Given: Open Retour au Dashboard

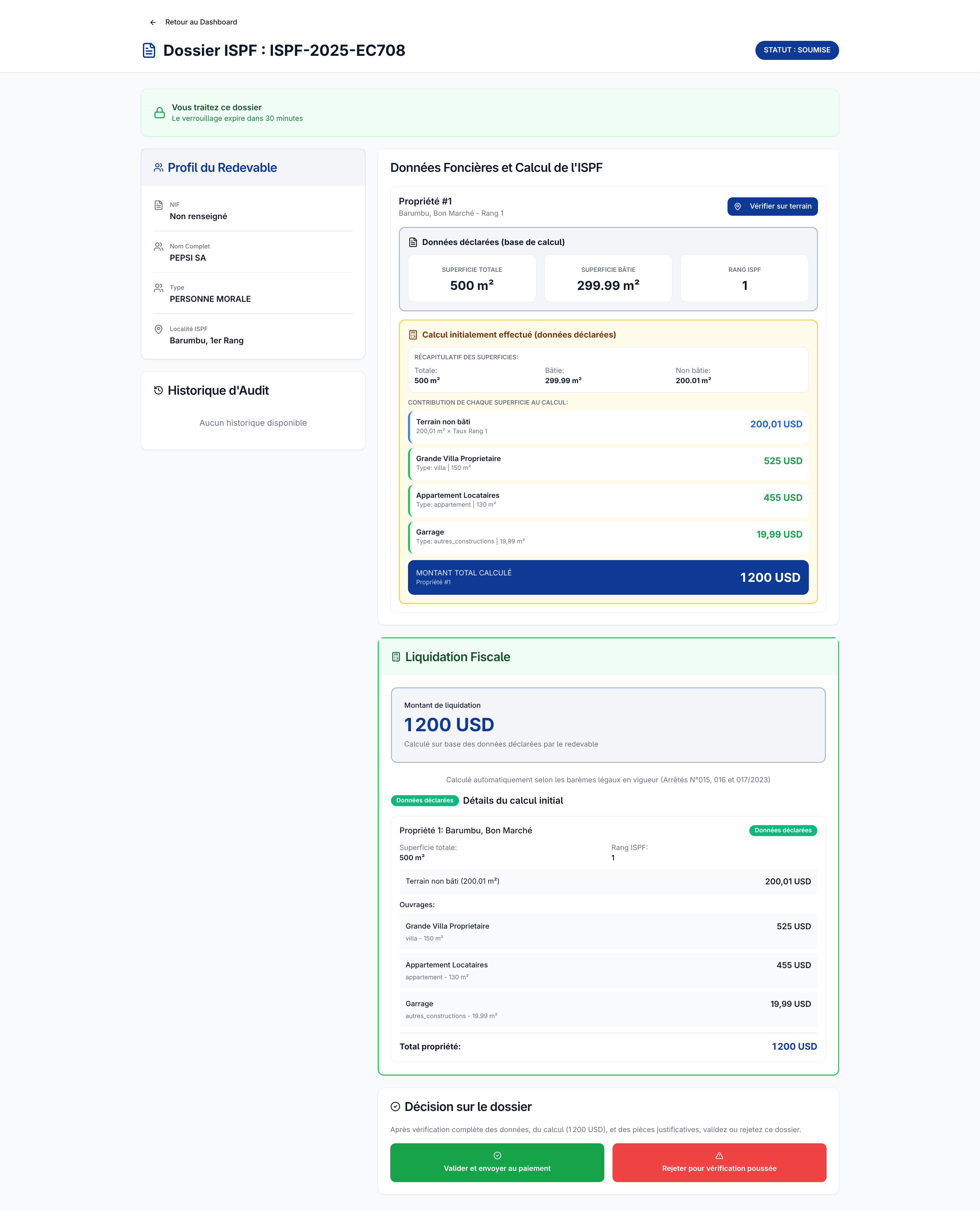Looking at the screenshot, I should coord(200,22).
